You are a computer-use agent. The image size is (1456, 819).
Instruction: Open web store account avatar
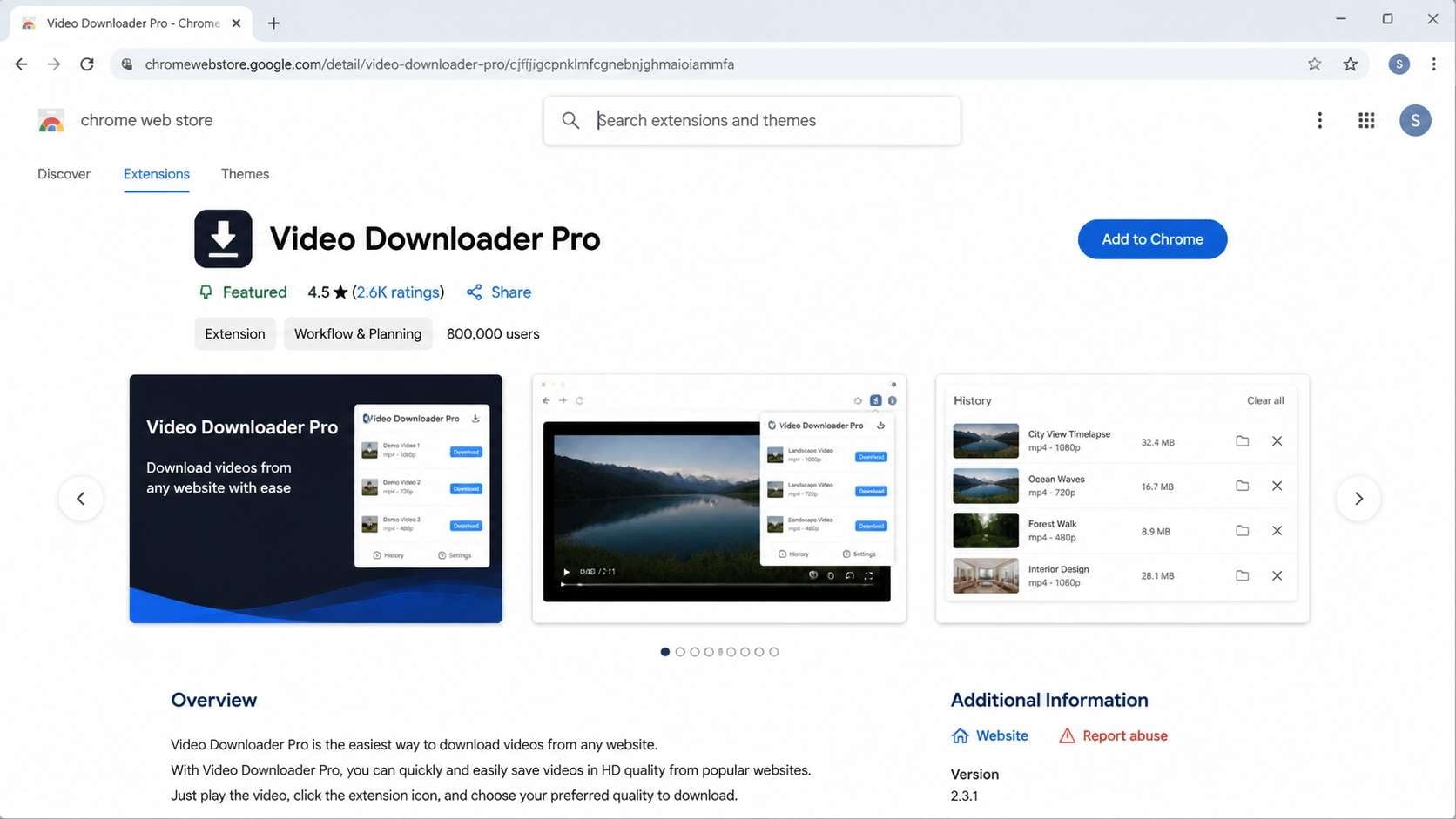[x=1415, y=121]
